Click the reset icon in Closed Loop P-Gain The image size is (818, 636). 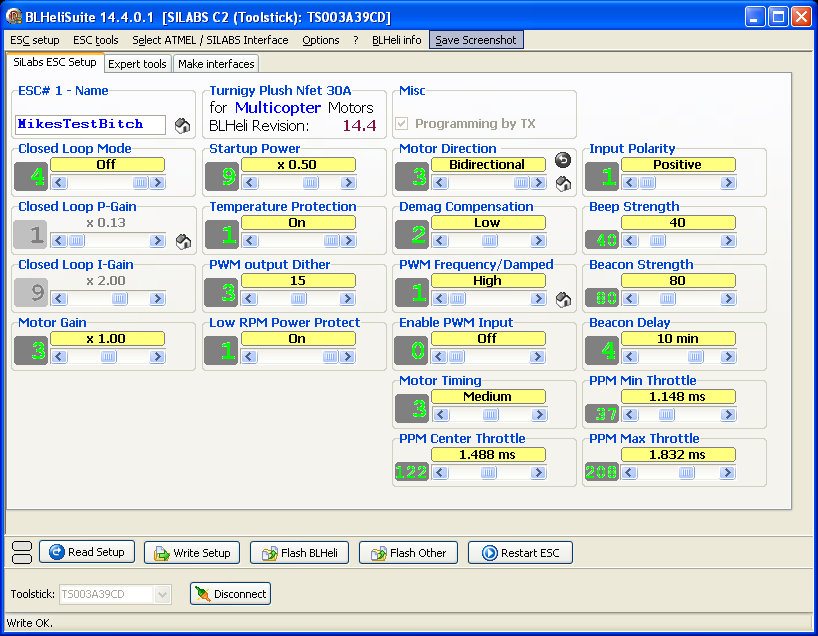pos(183,242)
